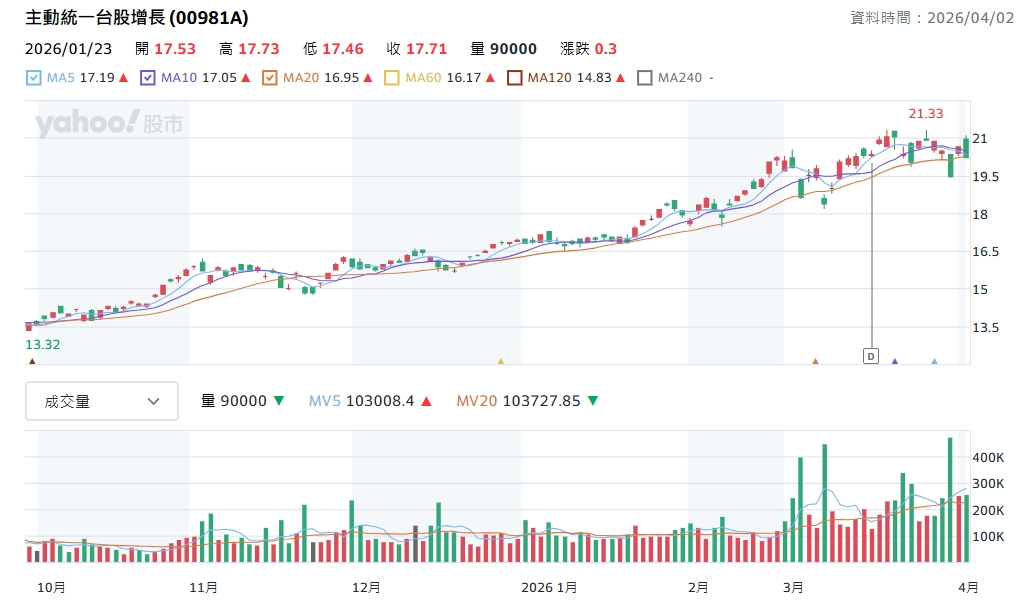Image resolution: width=1025 pixels, height=610 pixels.
Task: Click the light blue triangle marker in late March
Action: click(934, 362)
